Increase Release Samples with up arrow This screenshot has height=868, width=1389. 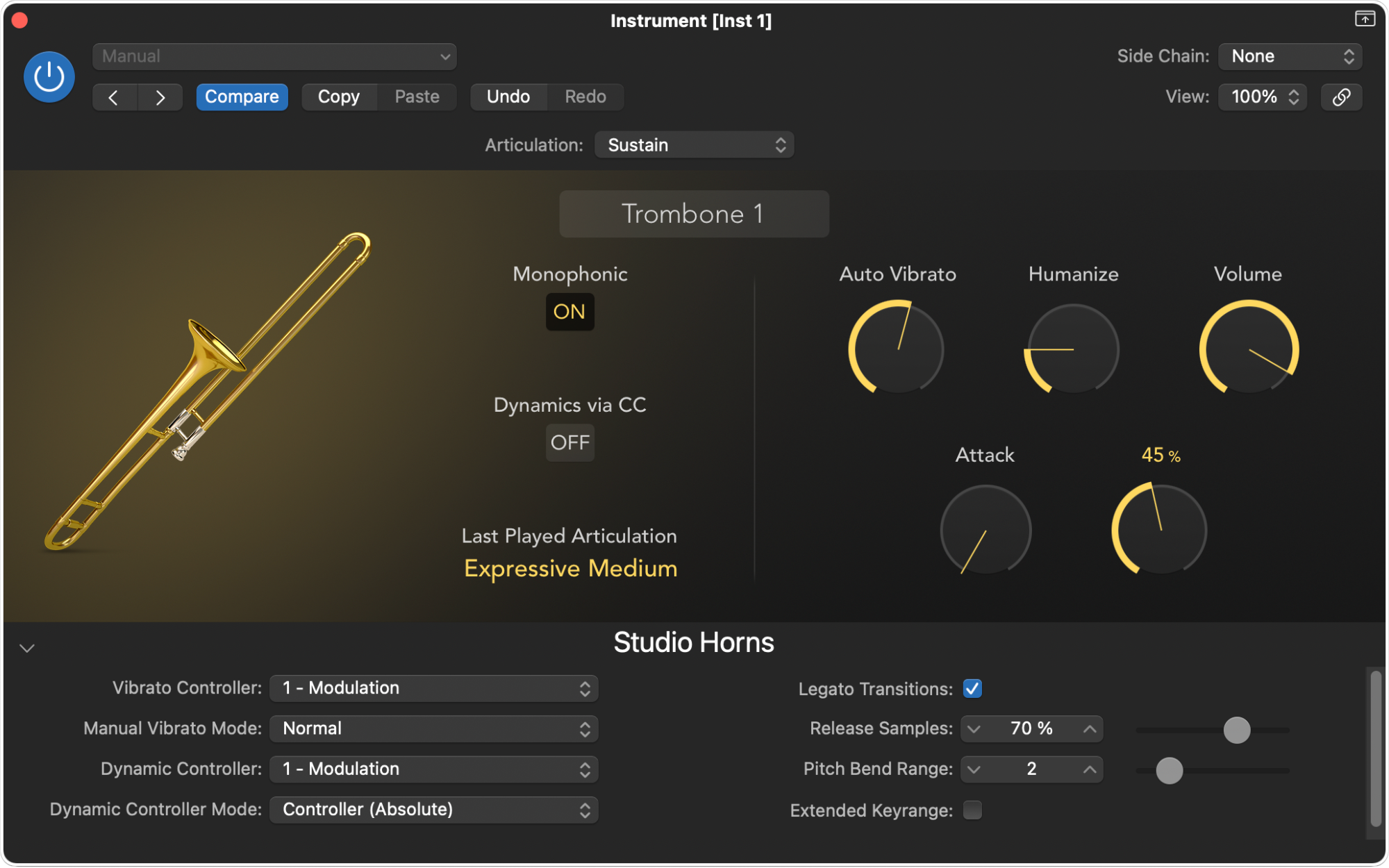tap(1090, 729)
